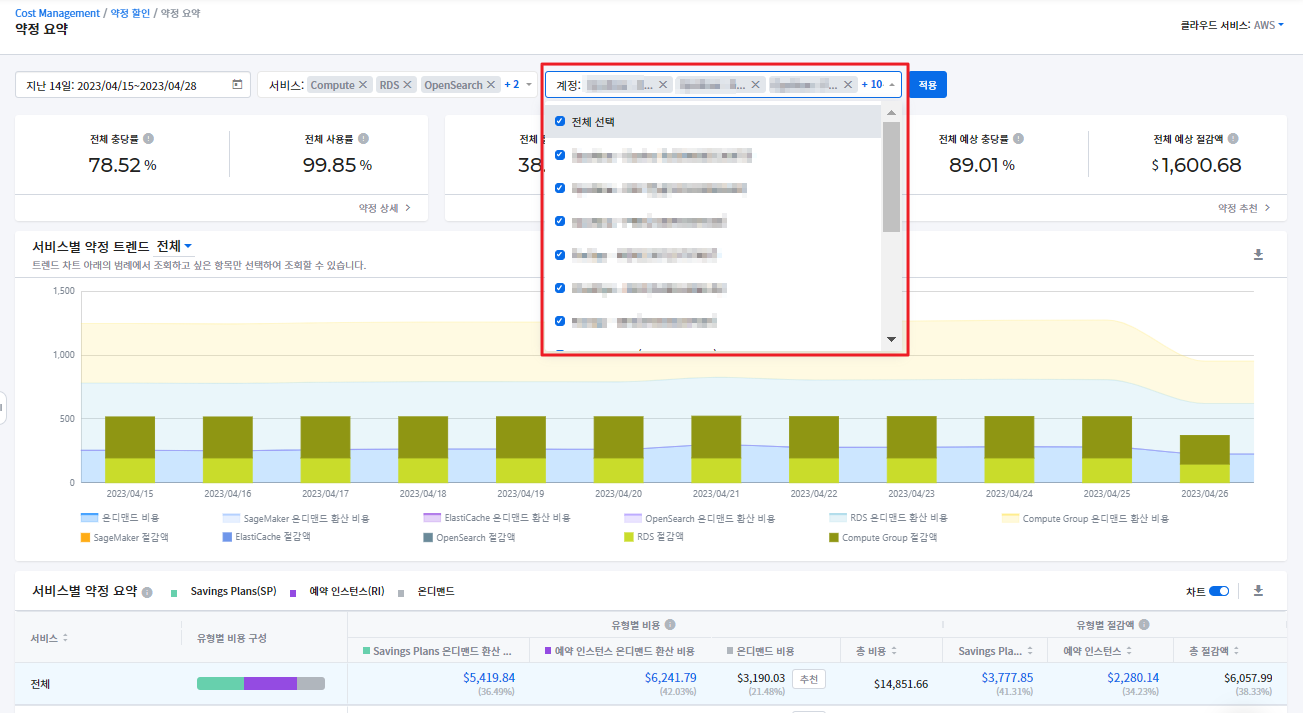This screenshot has width=1303, height=713.
Task: Click the 적용 apply button
Action: (x=927, y=85)
